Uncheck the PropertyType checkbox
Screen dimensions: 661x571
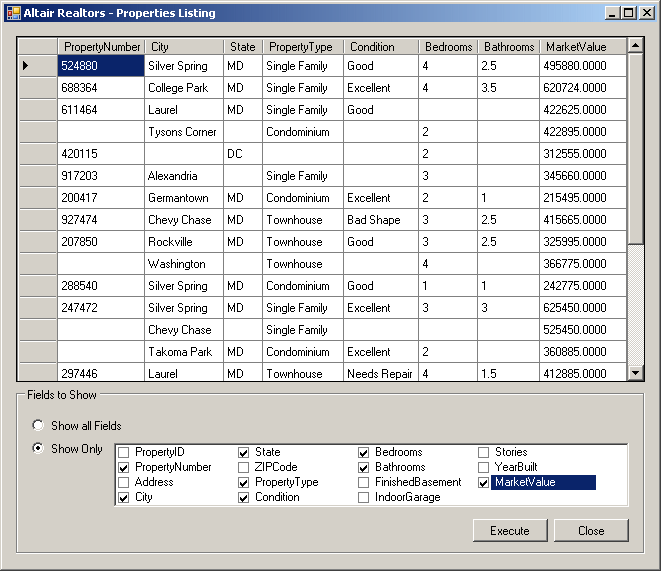[243, 483]
